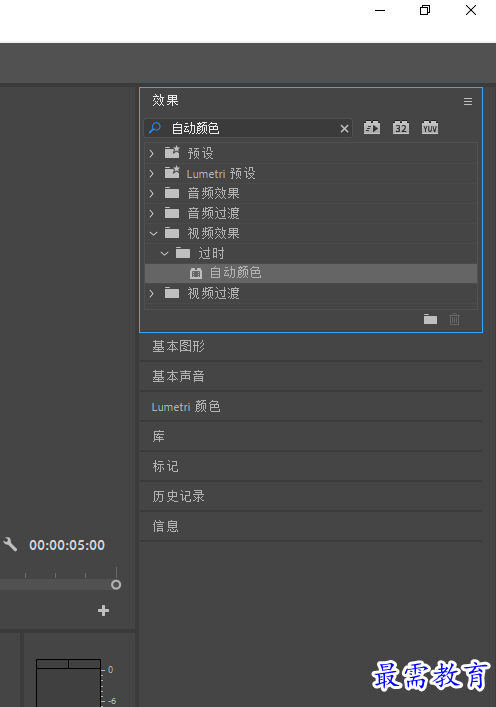Image resolution: width=496 pixels, height=707 pixels.
Task: Minimize the application window
Action: [380, 10]
